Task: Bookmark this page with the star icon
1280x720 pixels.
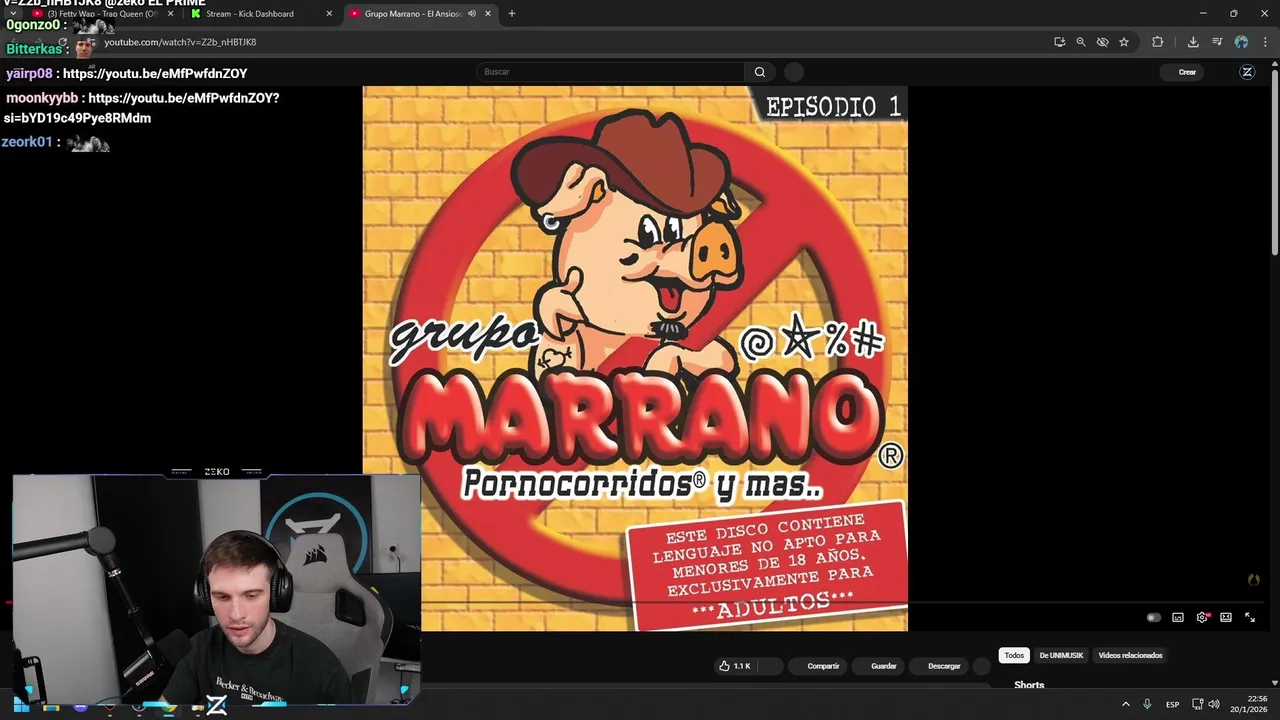Action: [x=1124, y=42]
